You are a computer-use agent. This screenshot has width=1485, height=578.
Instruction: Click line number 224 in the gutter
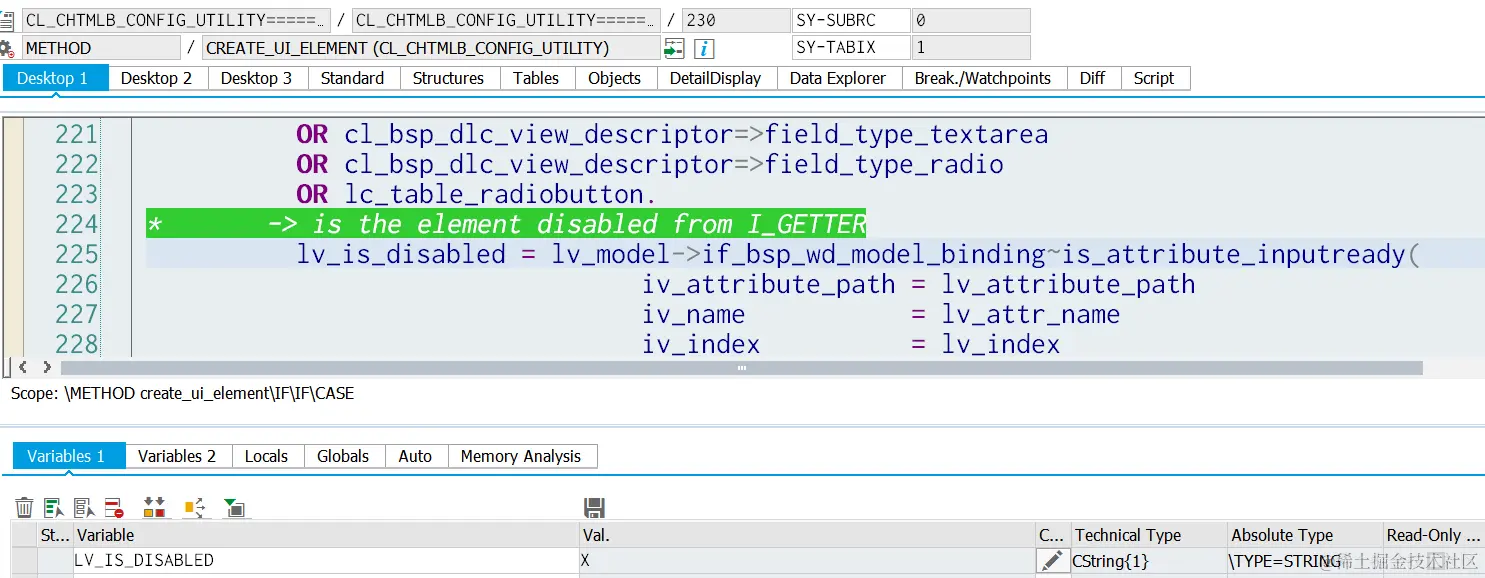[x=77, y=224]
